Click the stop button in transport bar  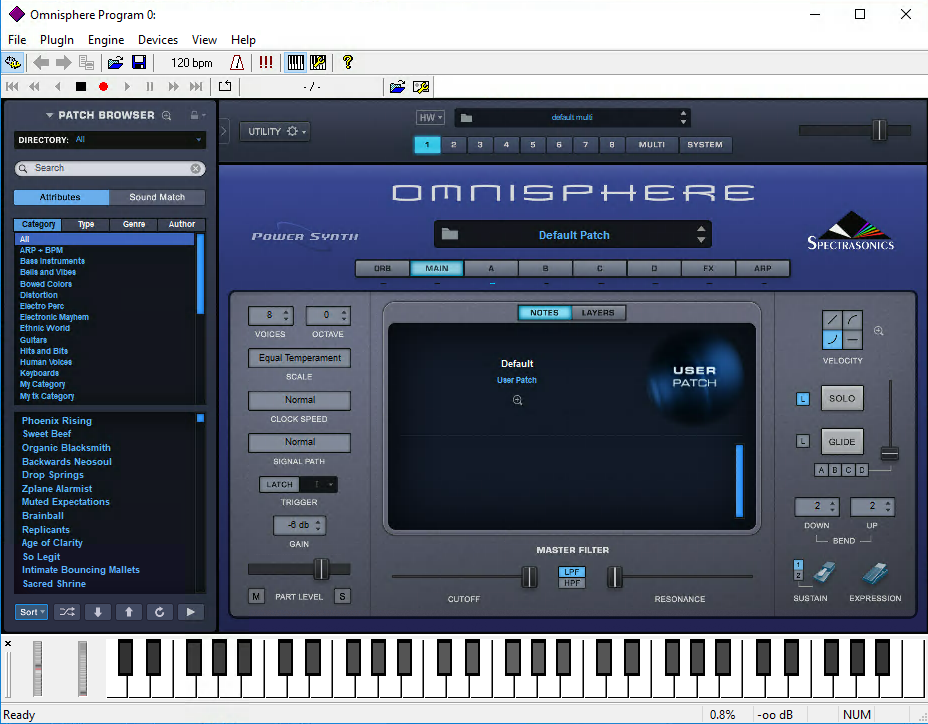81,86
